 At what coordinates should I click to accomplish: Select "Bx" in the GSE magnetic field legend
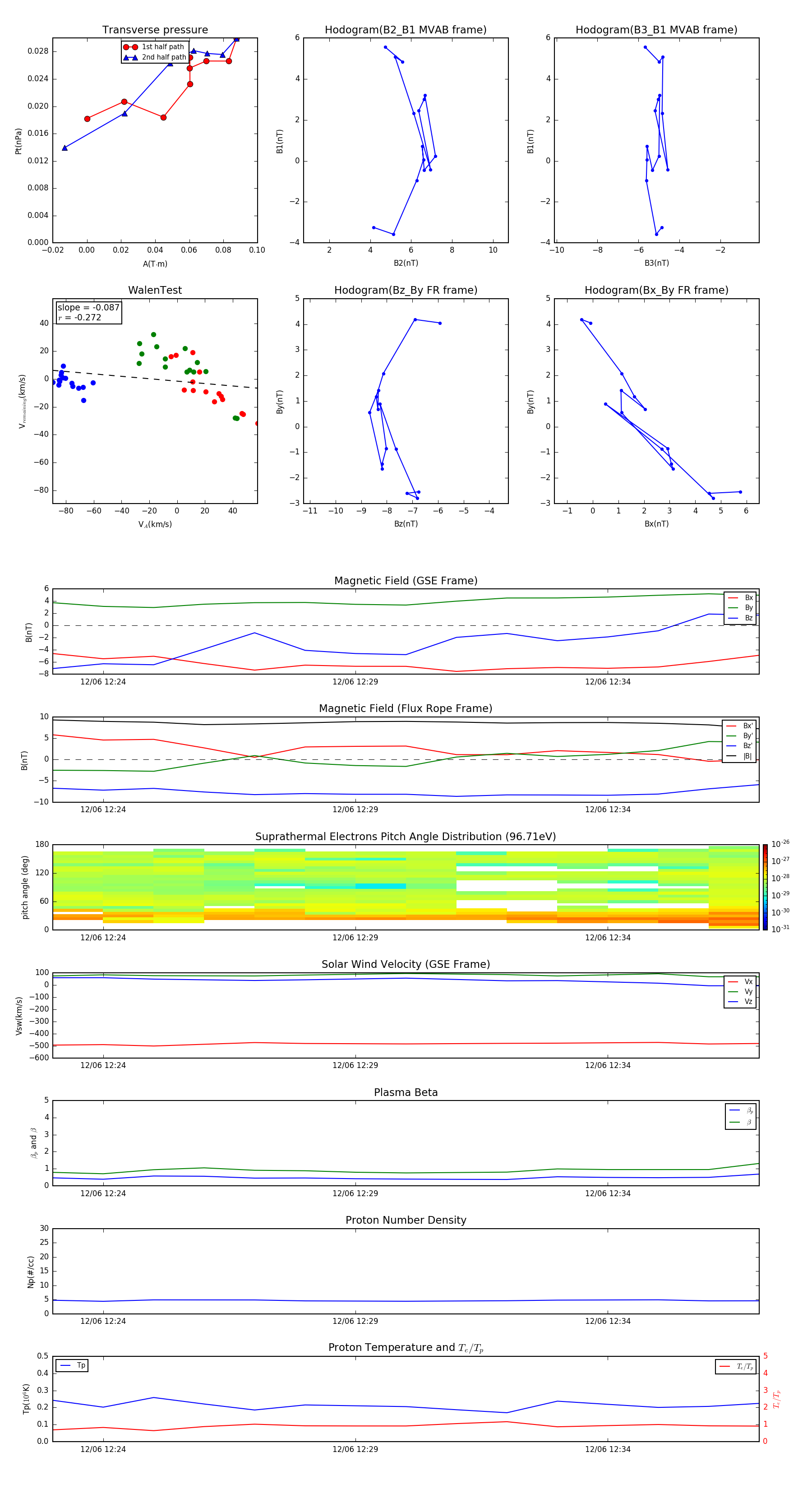click(x=741, y=598)
